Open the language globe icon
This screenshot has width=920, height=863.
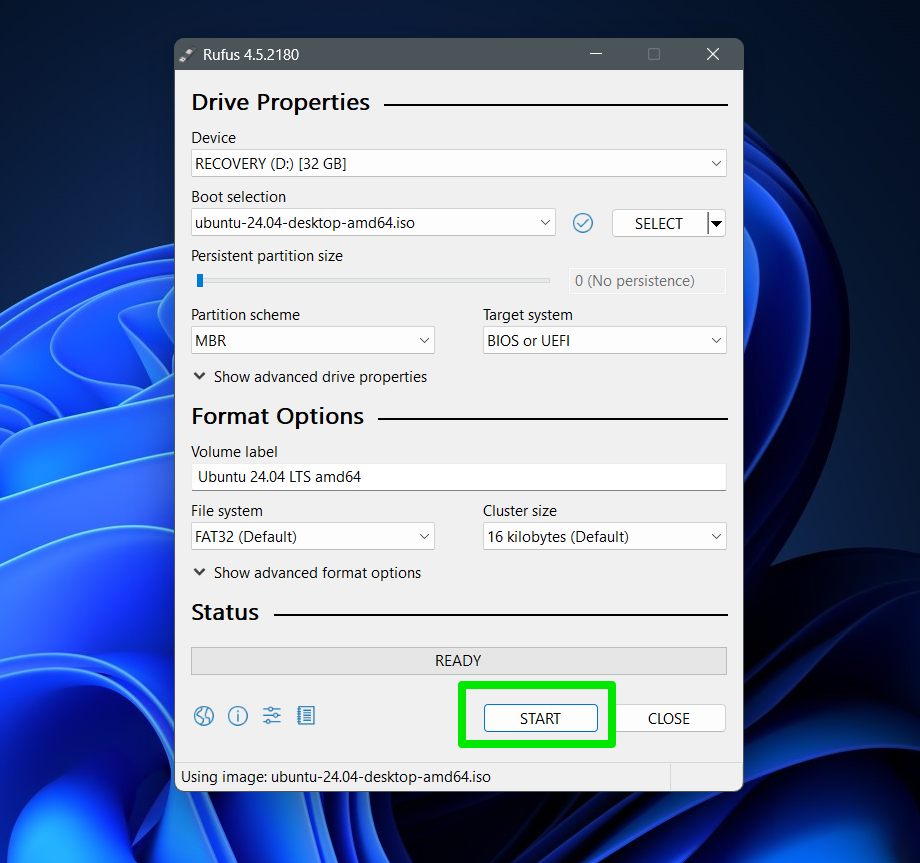click(204, 716)
